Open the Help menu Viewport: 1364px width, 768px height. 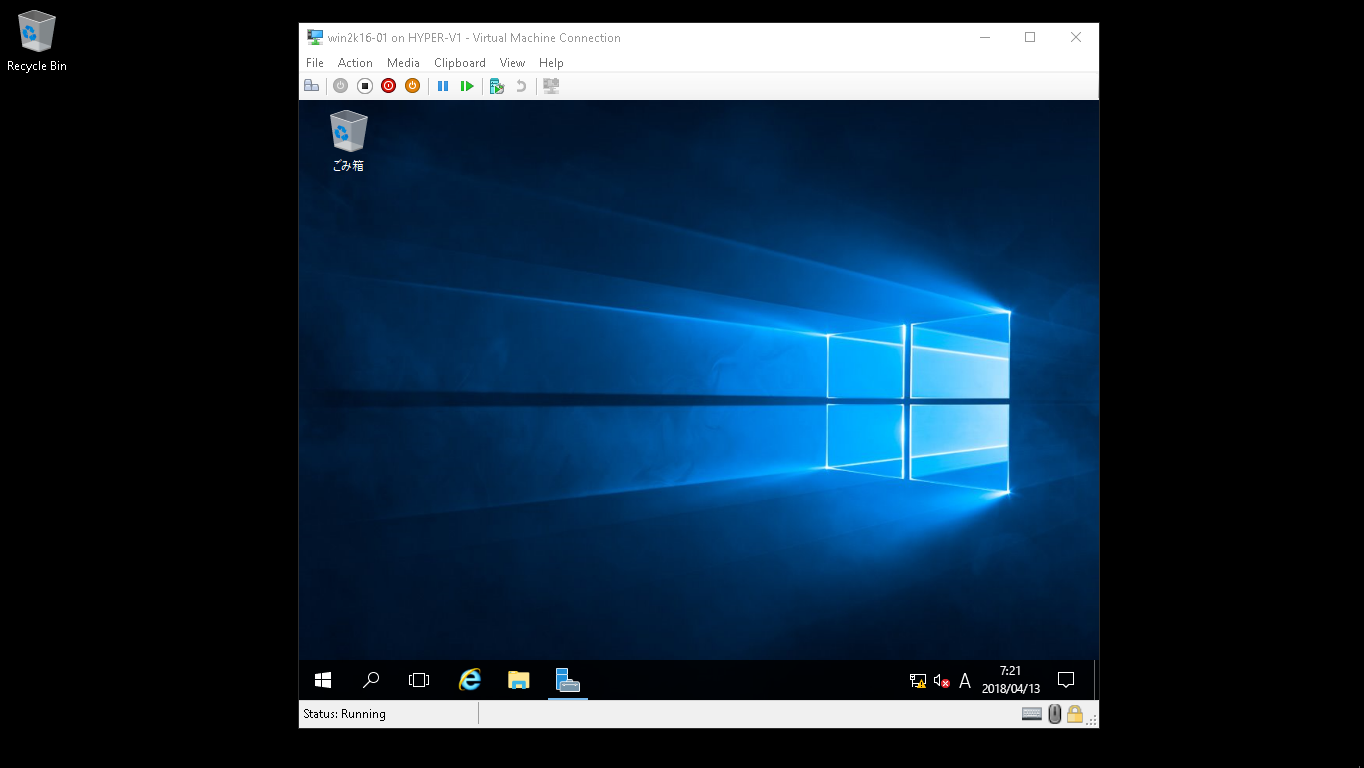(551, 62)
